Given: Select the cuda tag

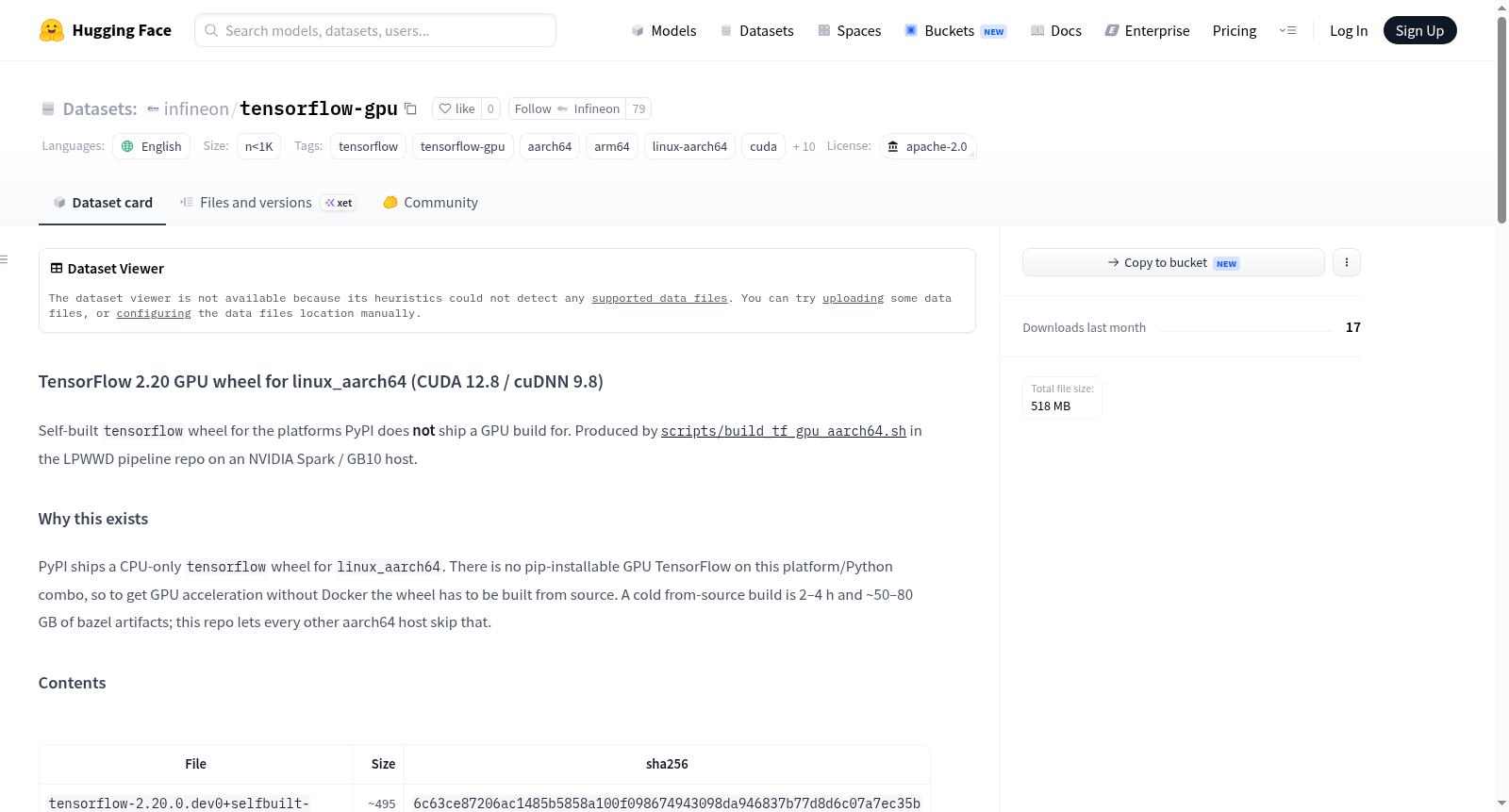Looking at the screenshot, I should point(763,146).
